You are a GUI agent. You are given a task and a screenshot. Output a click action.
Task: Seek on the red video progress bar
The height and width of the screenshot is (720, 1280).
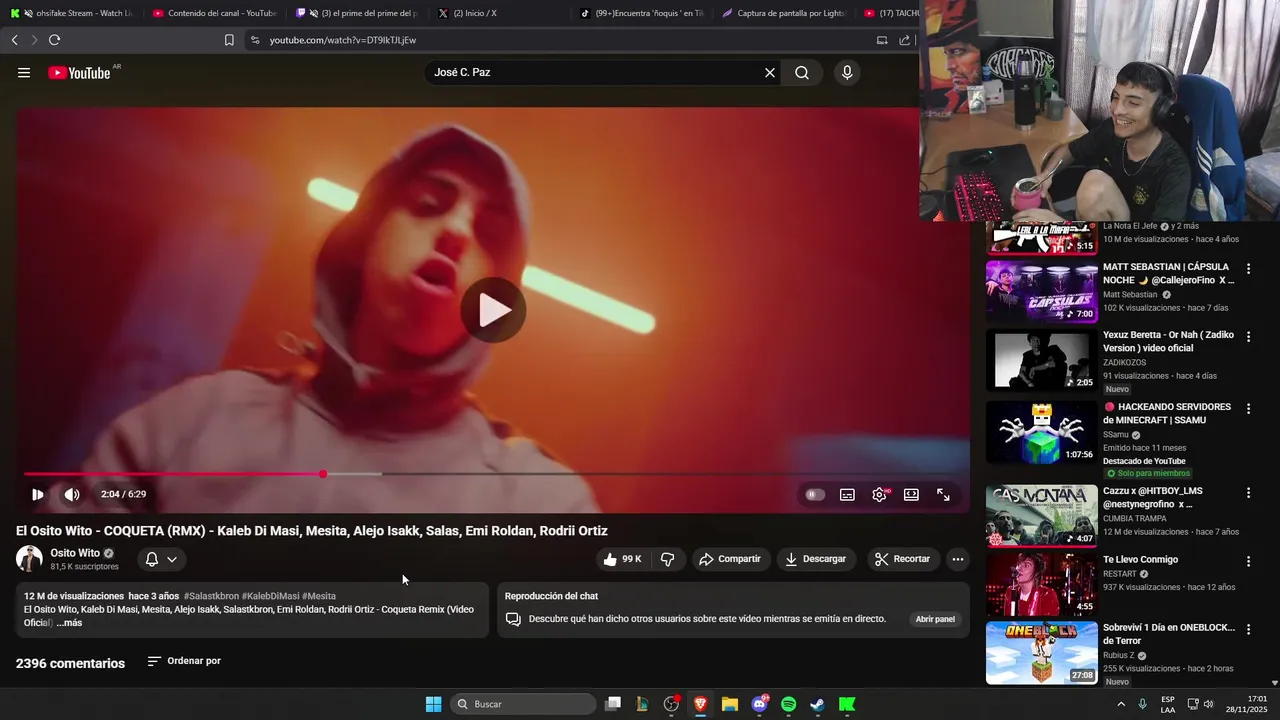tap(173, 474)
